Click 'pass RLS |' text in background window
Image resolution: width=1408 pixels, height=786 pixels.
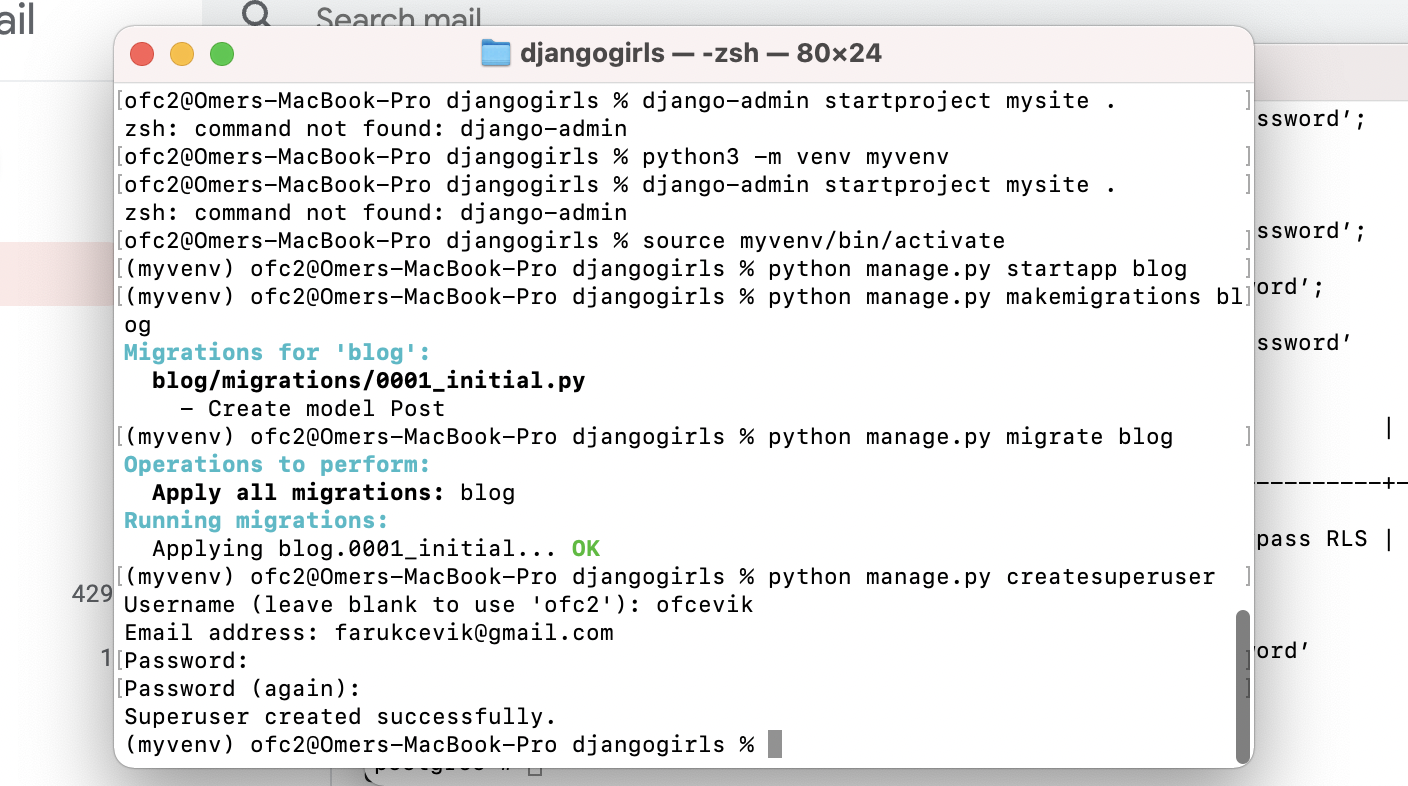click(1324, 539)
